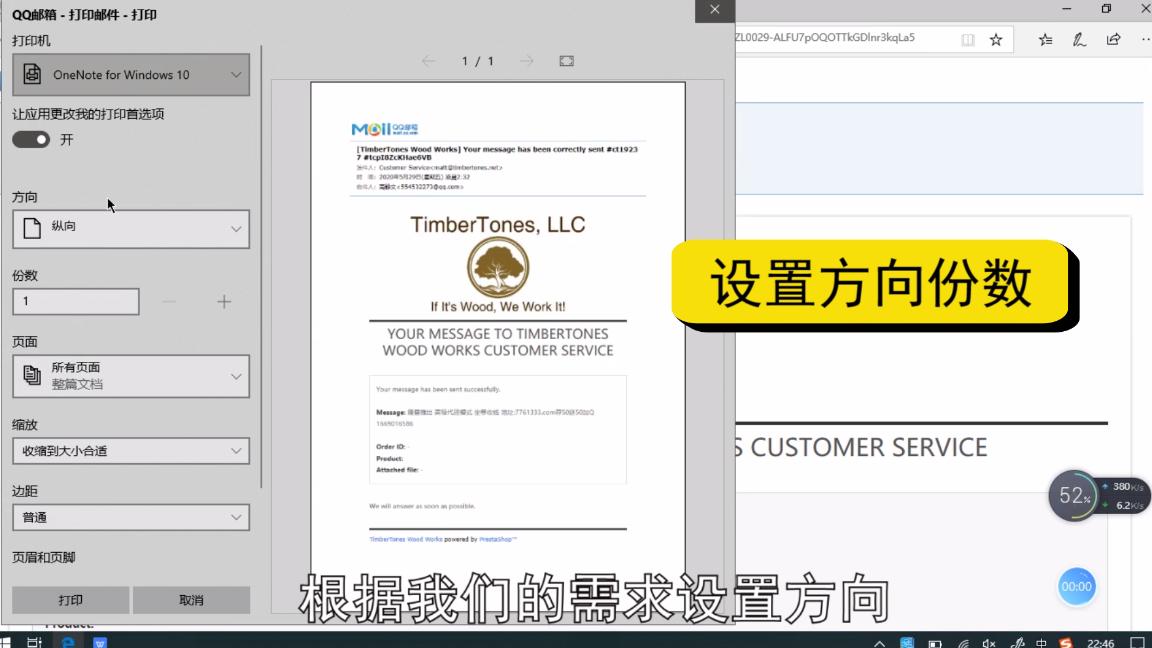Go to the next preview page arrow
Viewport: 1152px width, 648px height.
(x=526, y=61)
